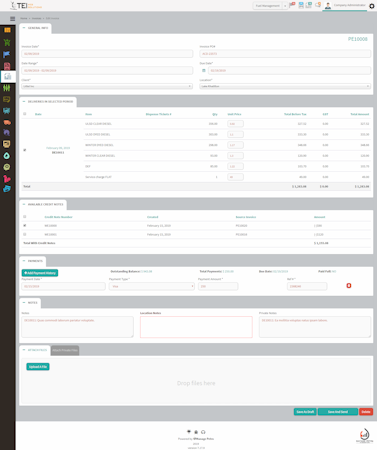Switch to the Attach Private Files tab

[65, 350]
